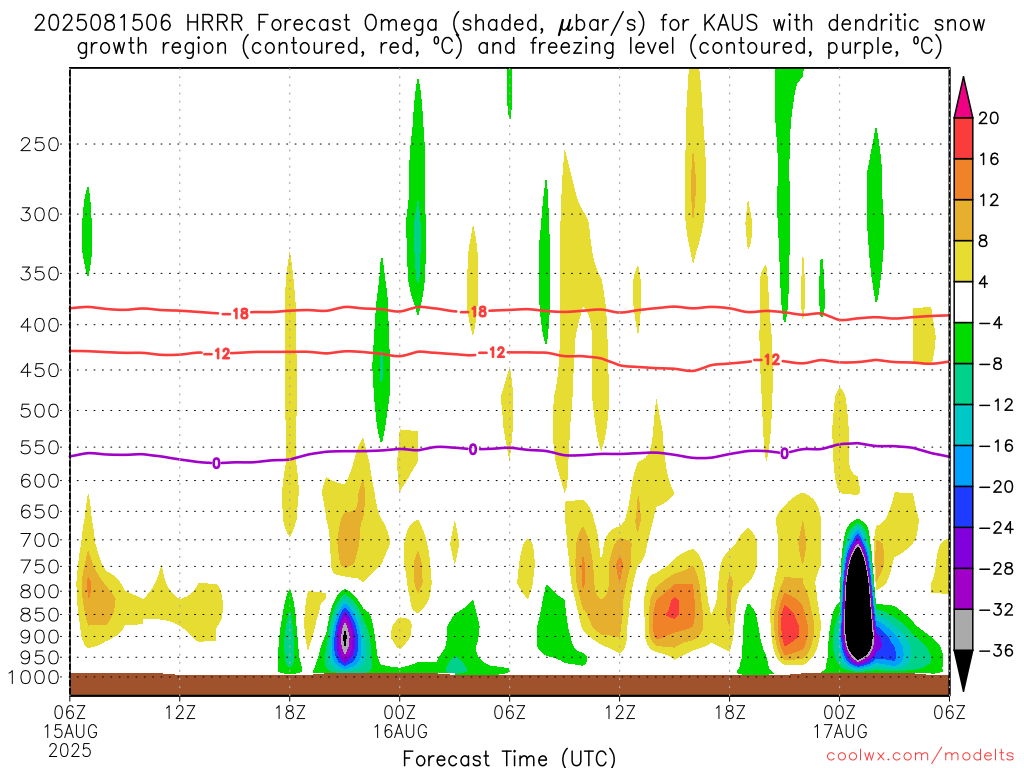Select the 250 pressure level label

[x=40, y=144]
